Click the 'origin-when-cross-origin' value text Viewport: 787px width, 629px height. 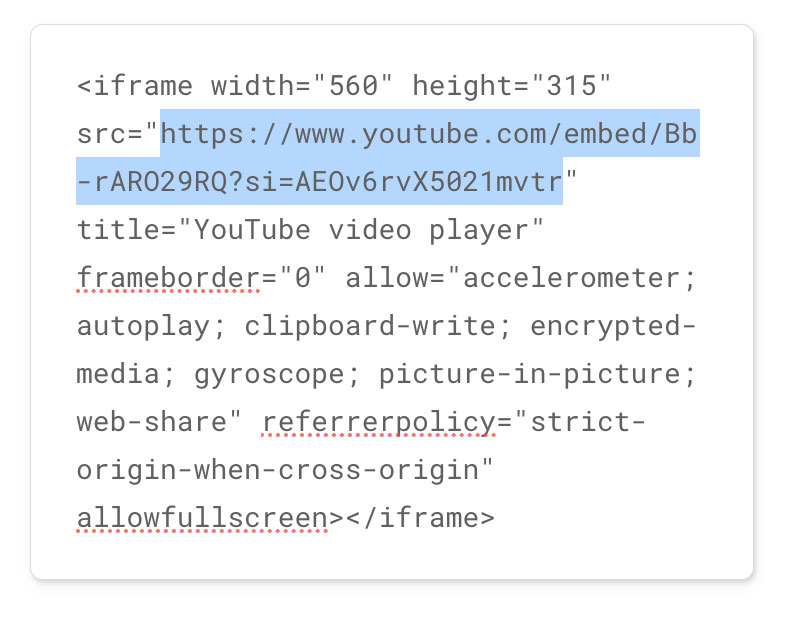[x=278, y=471]
